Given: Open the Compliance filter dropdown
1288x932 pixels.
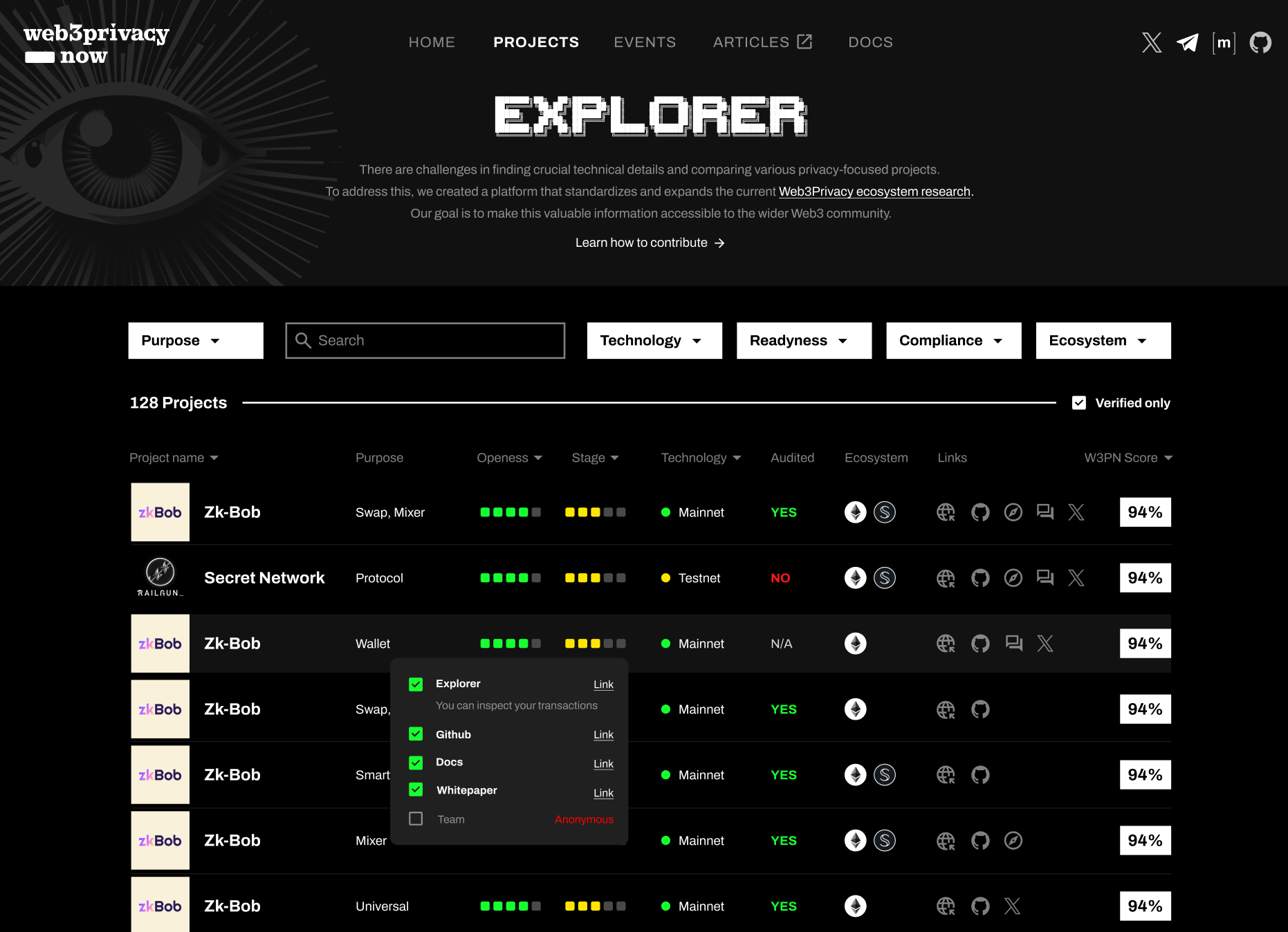Looking at the screenshot, I should tap(954, 341).
